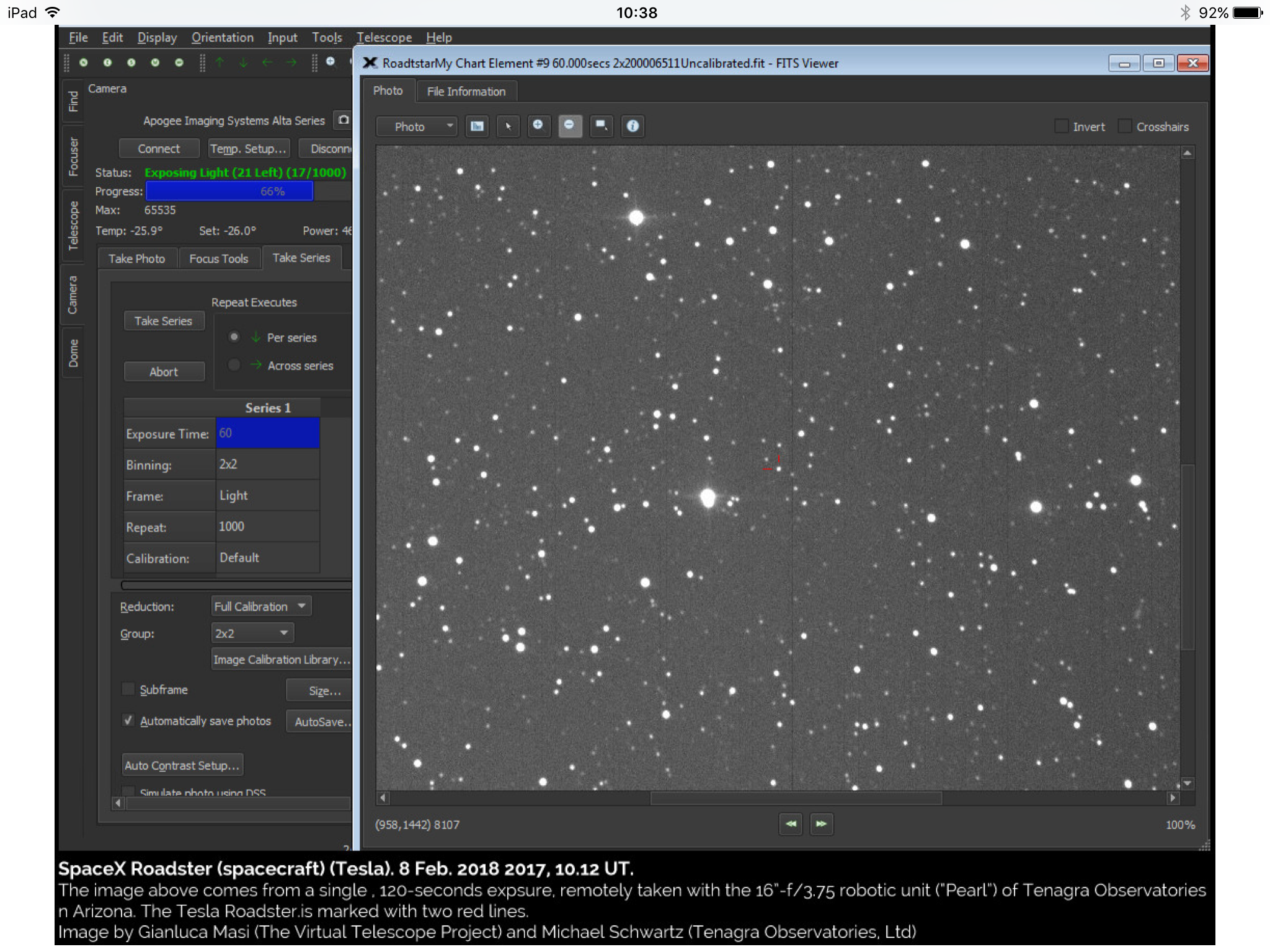1270x952 pixels.
Task: Click the blue info icon in FITS Viewer
Action: [x=633, y=126]
